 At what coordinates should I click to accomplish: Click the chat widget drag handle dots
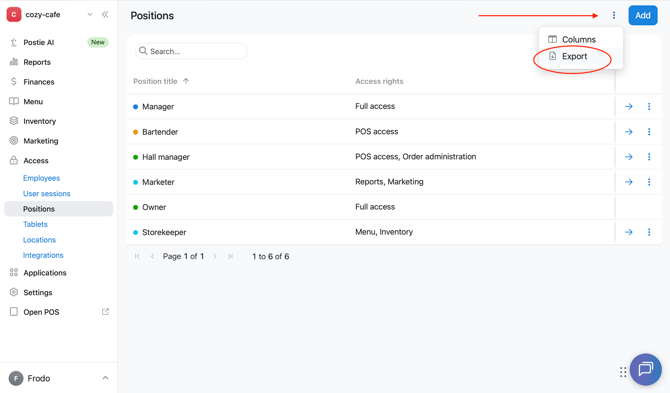[x=623, y=372]
